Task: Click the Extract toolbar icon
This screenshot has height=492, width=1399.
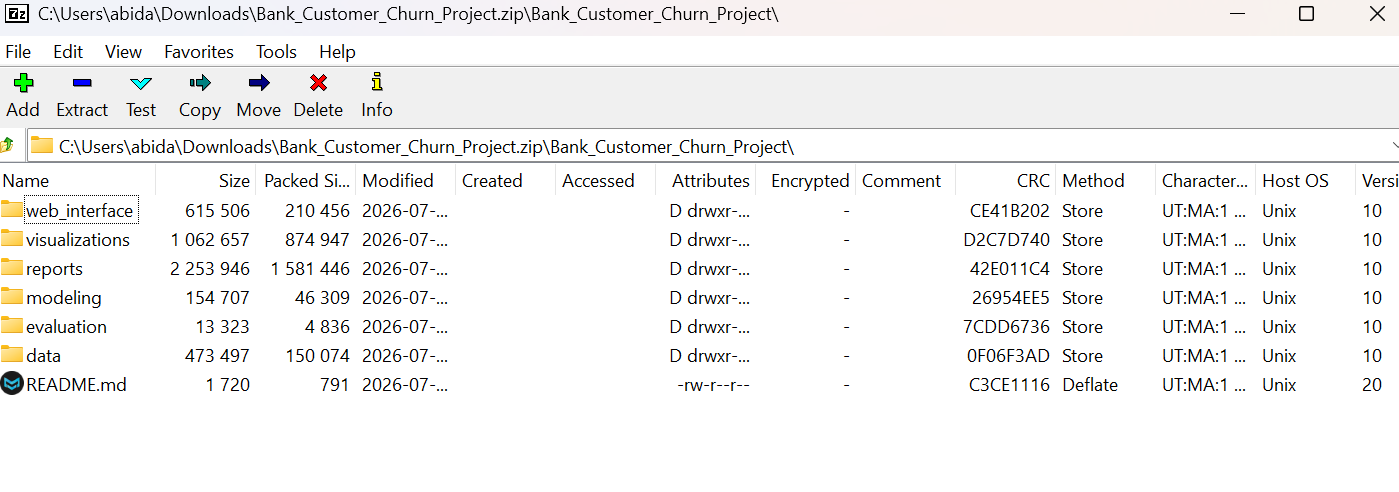Action: click(81, 83)
